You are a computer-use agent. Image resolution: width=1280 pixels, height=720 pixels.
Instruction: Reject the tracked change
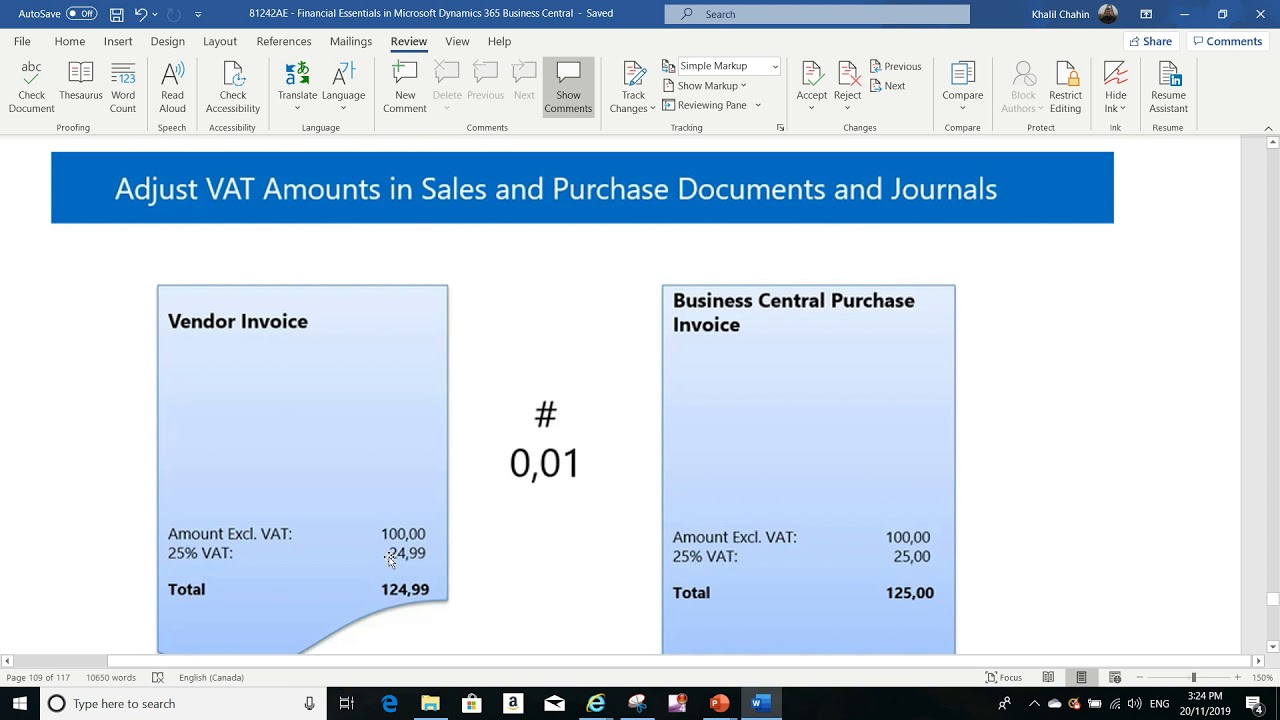click(x=847, y=87)
